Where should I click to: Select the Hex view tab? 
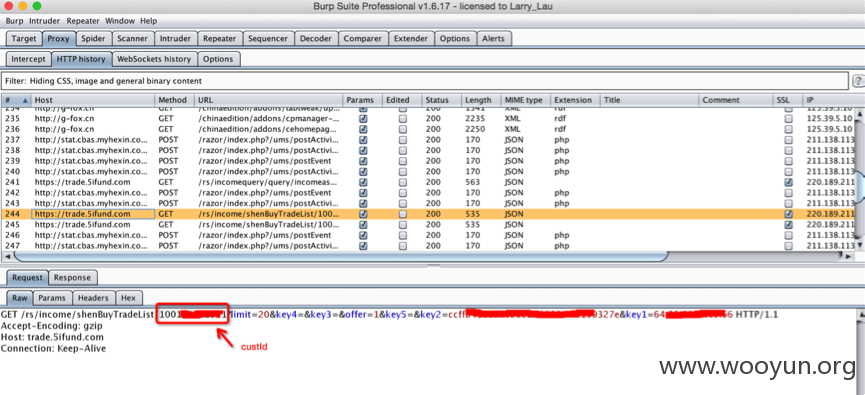(x=129, y=298)
